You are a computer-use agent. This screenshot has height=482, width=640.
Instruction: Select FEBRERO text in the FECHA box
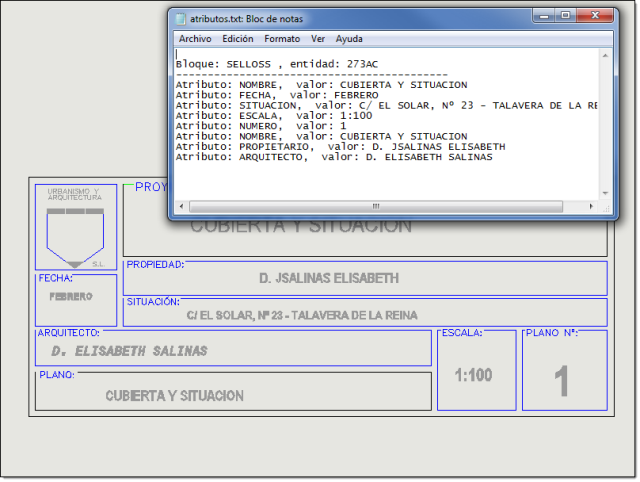point(71,296)
